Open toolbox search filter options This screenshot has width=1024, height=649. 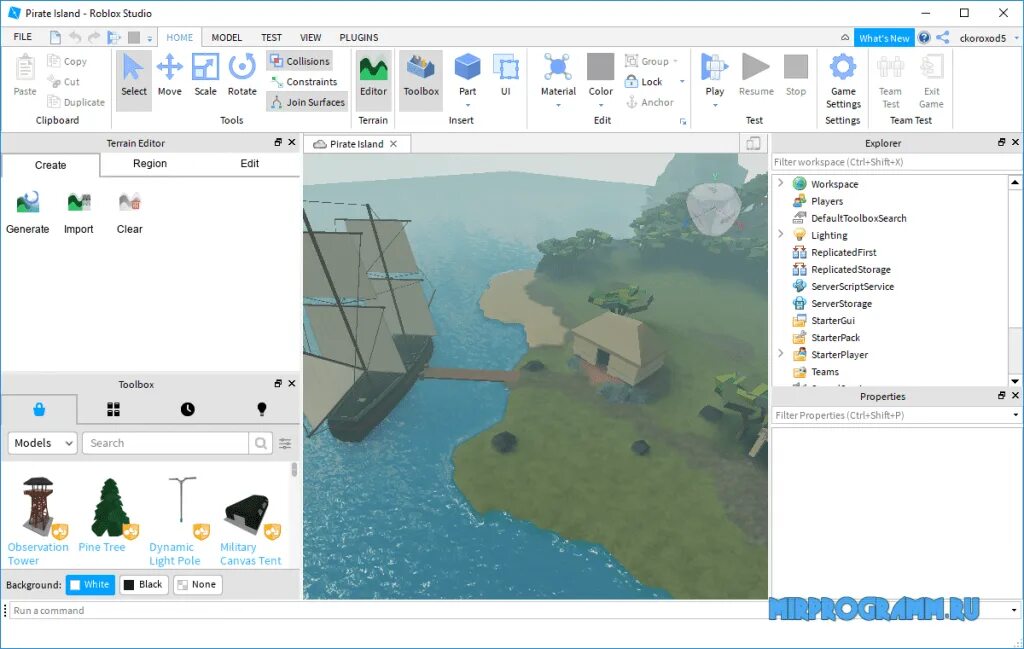pos(285,443)
